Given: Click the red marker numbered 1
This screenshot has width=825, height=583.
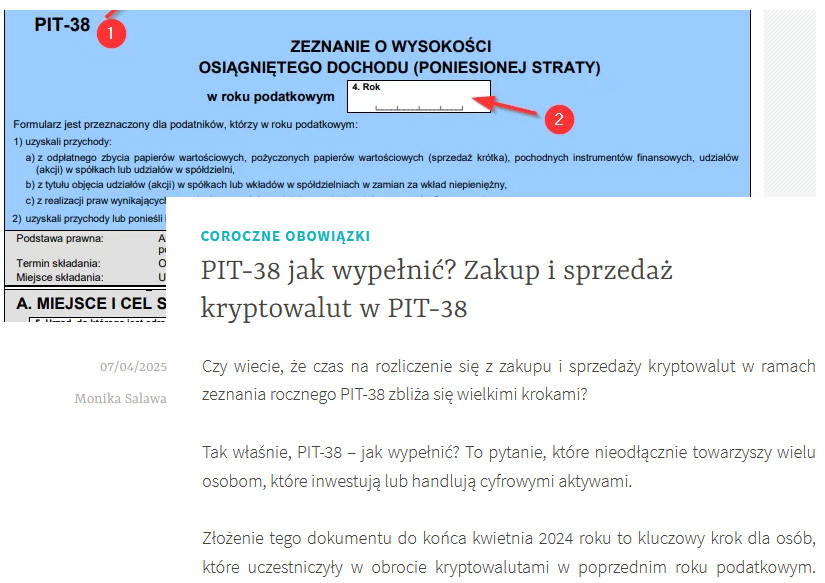Looking at the screenshot, I should click(x=110, y=32).
